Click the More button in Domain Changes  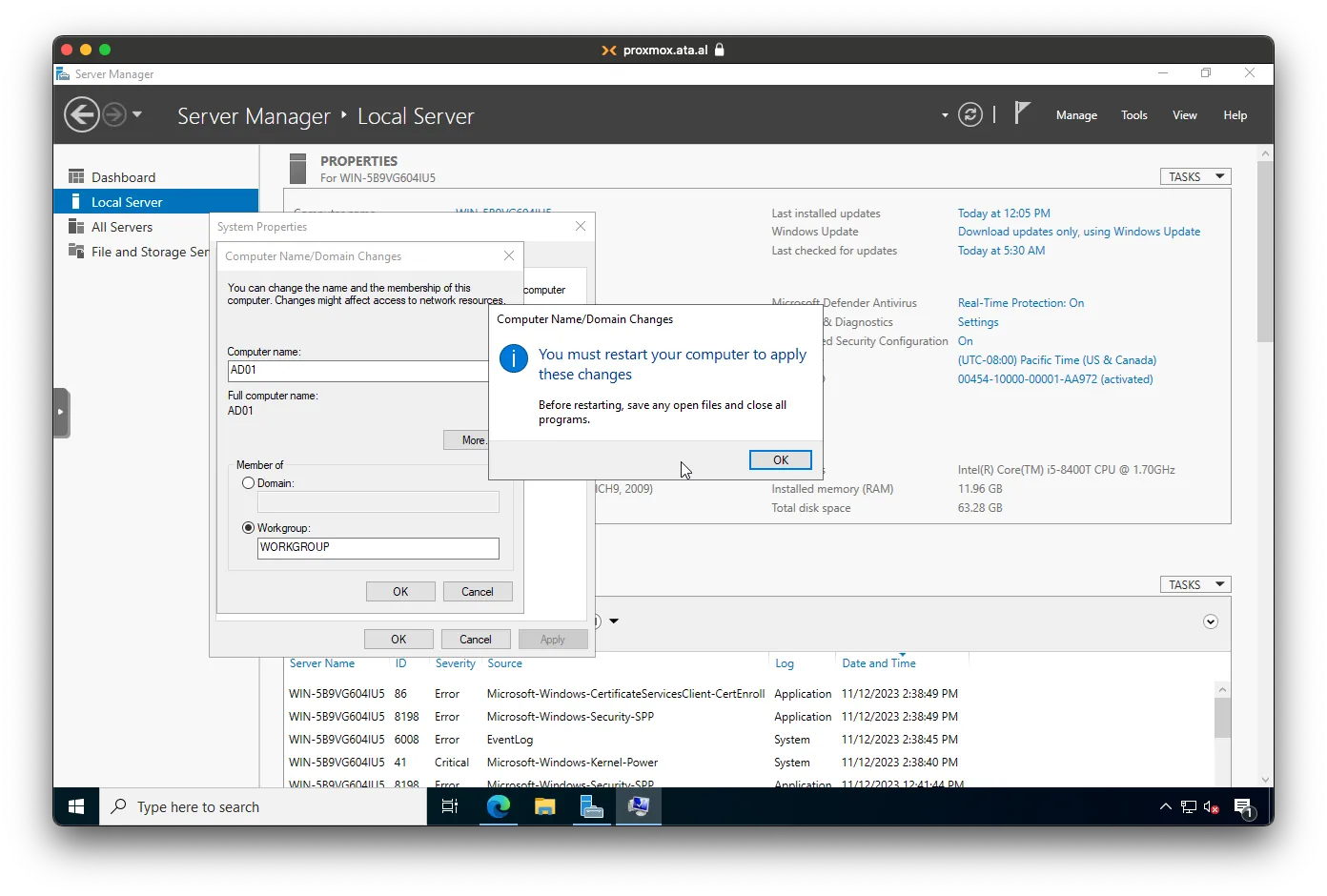pos(466,439)
